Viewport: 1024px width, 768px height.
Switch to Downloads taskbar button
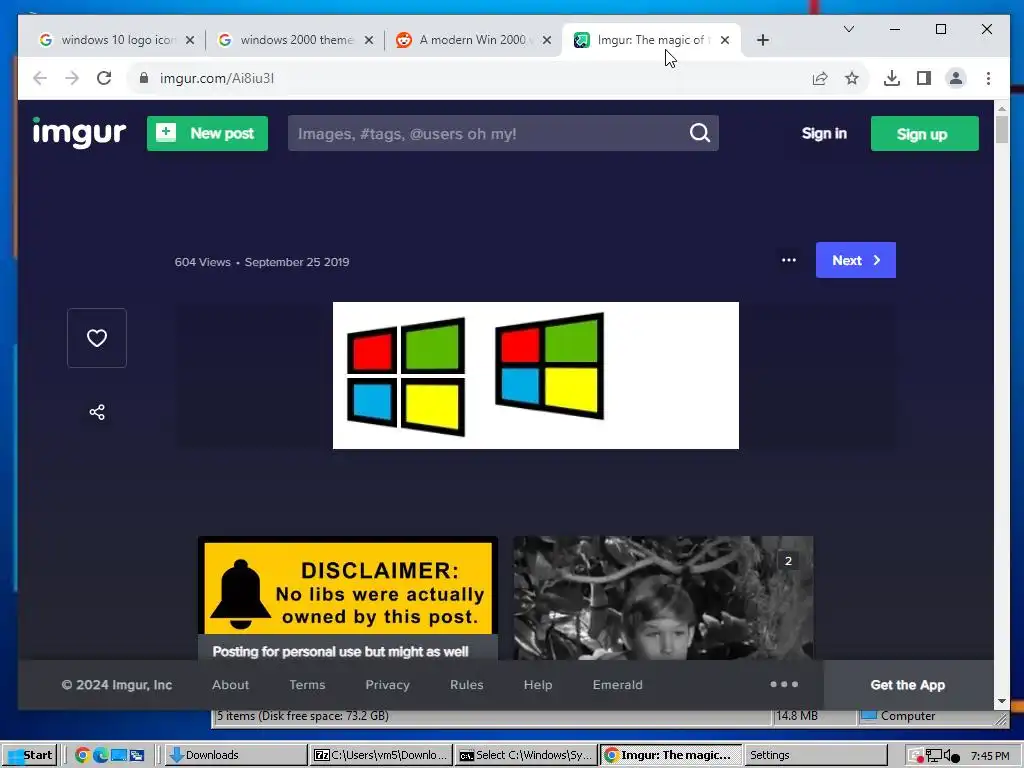point(235,755)
